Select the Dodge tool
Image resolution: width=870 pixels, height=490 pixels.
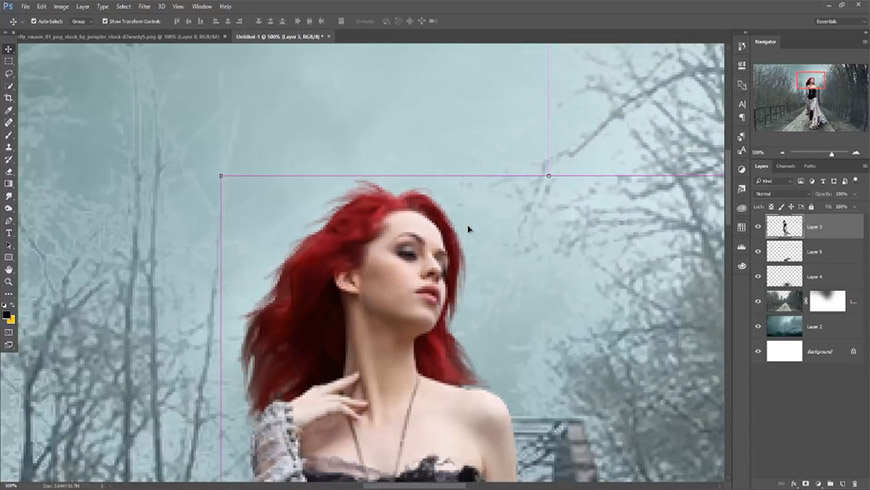(8, 208)
